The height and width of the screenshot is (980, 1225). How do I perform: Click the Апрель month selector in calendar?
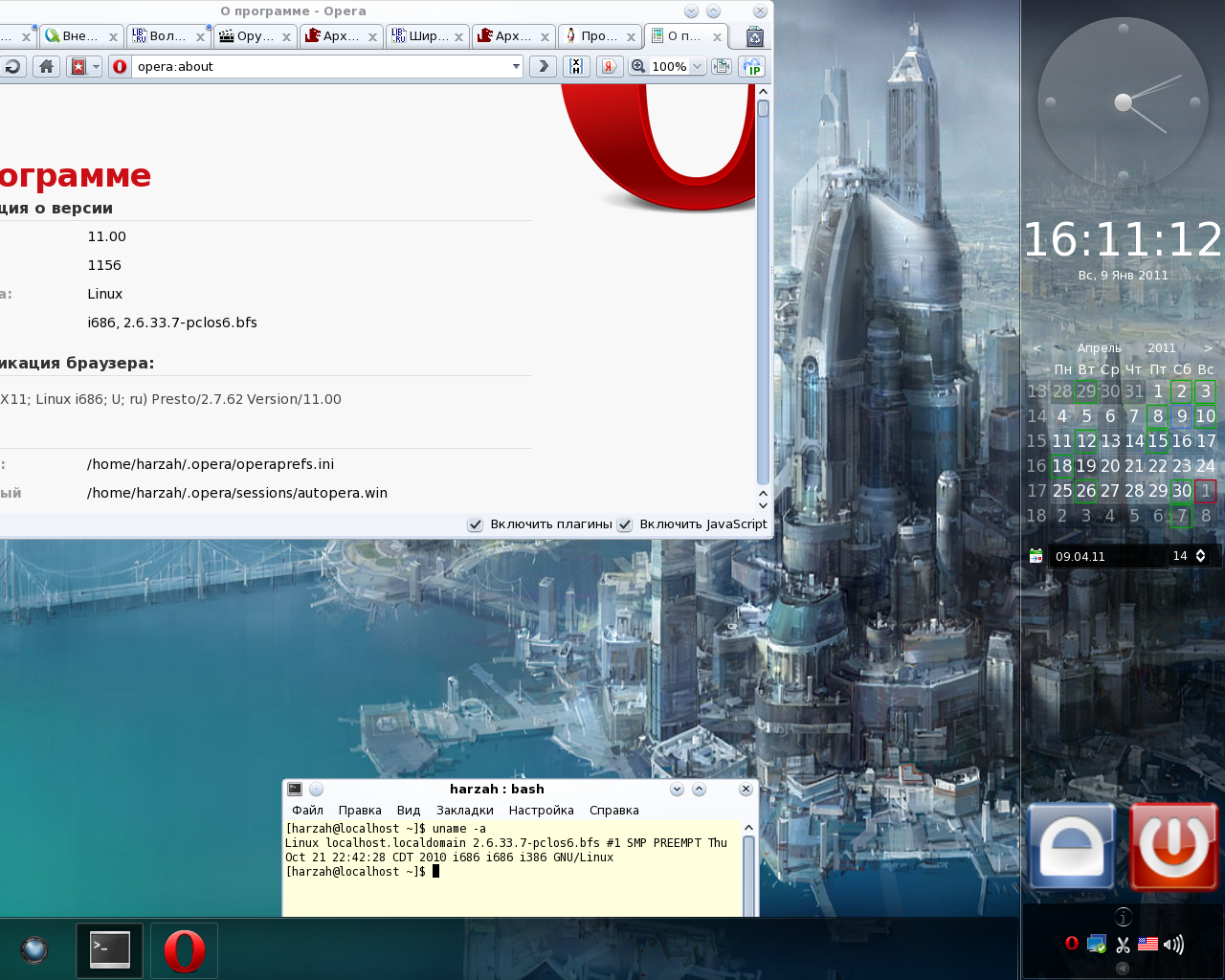(1099, 348)
